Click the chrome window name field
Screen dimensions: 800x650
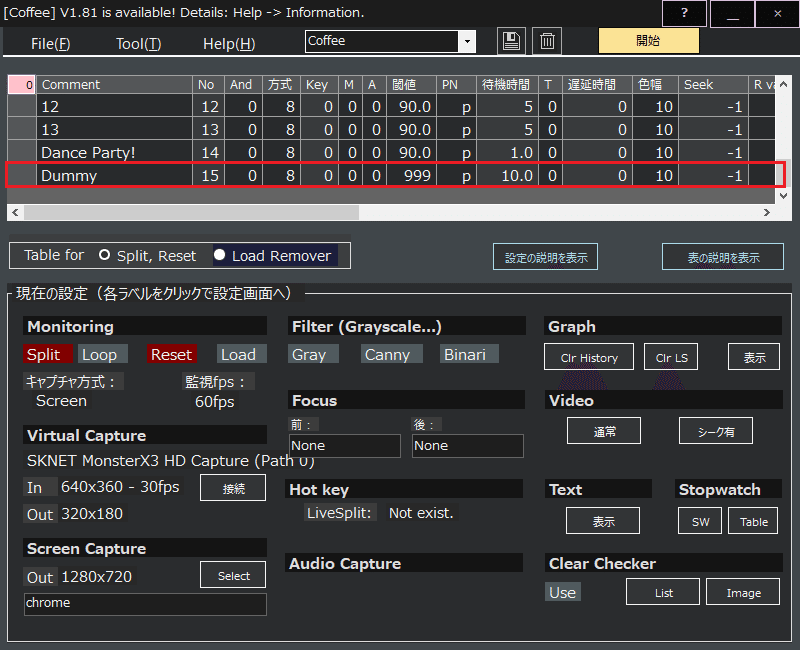tap(145, 604)
